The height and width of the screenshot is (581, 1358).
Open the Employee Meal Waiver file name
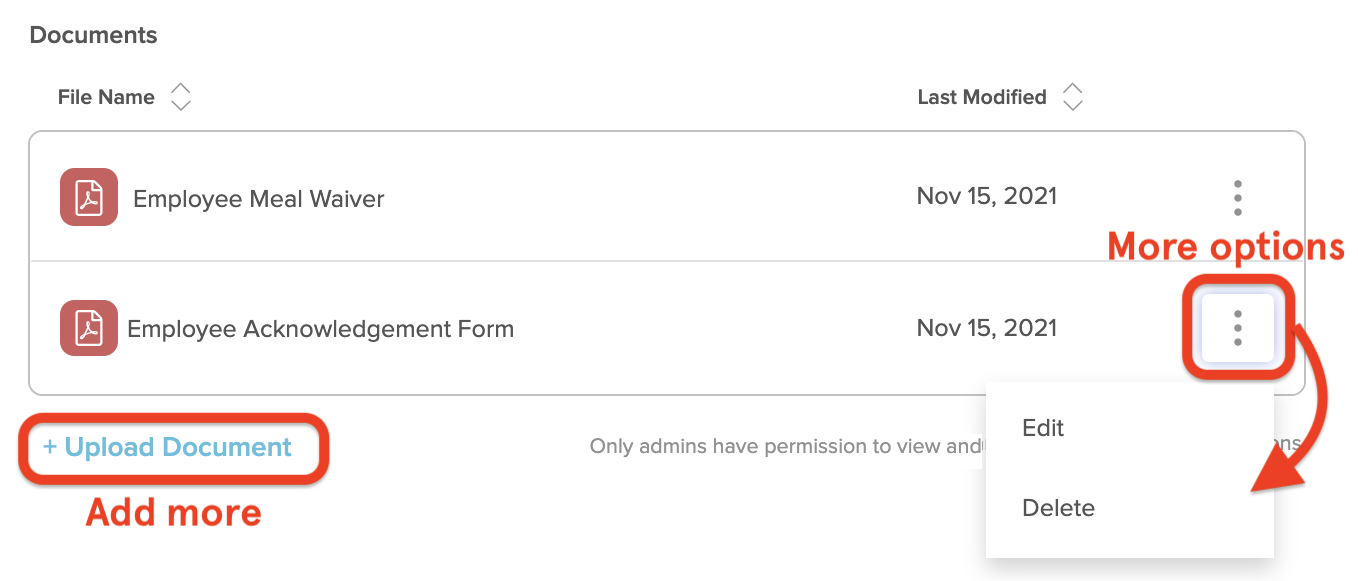pyautogui.click(x=259, y=199)
